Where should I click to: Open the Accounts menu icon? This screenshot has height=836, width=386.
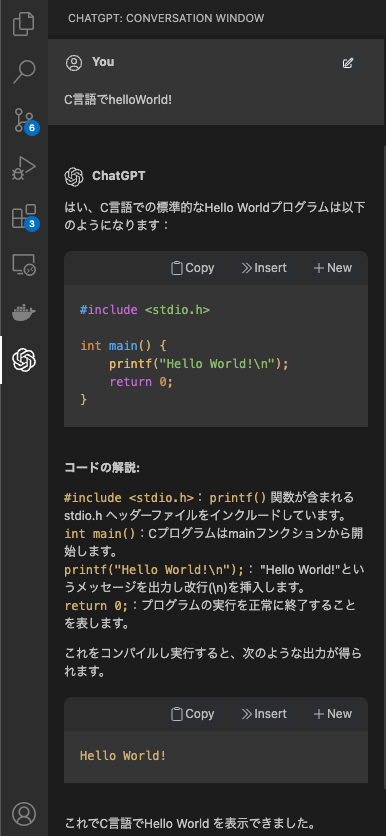coord(23,814)
